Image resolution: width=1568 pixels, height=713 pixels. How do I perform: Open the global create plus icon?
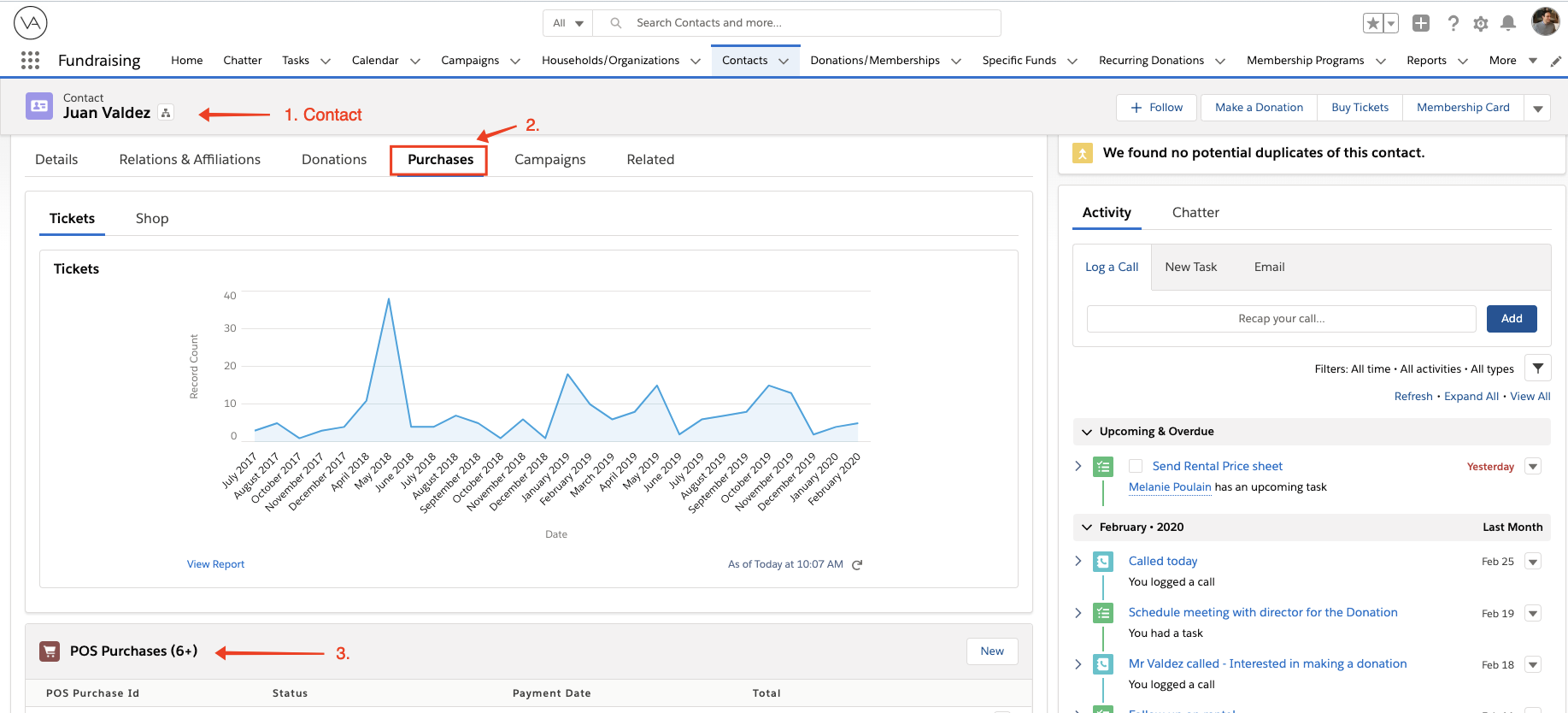(x=1421, y=23)
